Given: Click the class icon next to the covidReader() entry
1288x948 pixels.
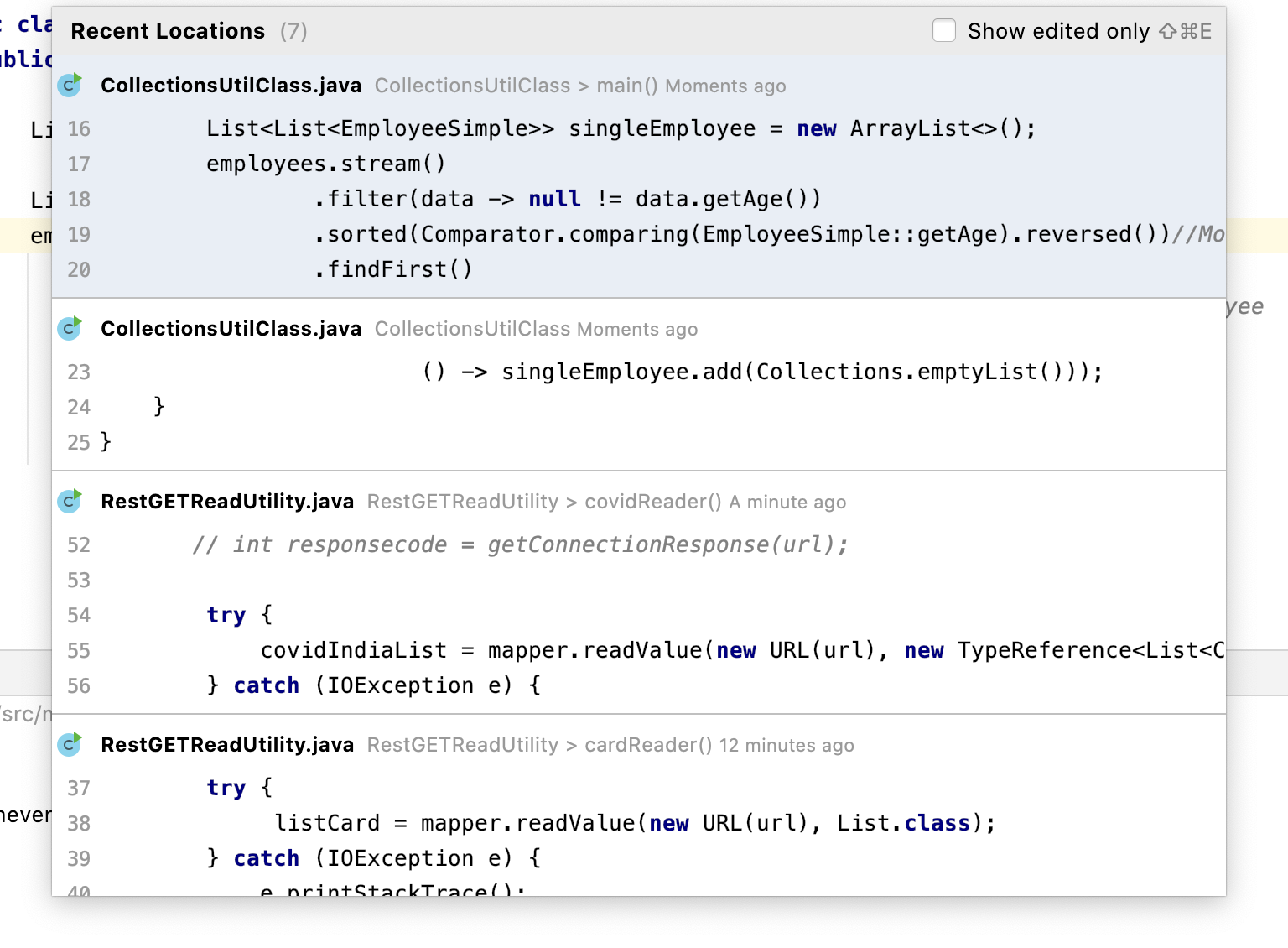Looking at the screenshot, I should pyautogui.click(x=70, y=501).
